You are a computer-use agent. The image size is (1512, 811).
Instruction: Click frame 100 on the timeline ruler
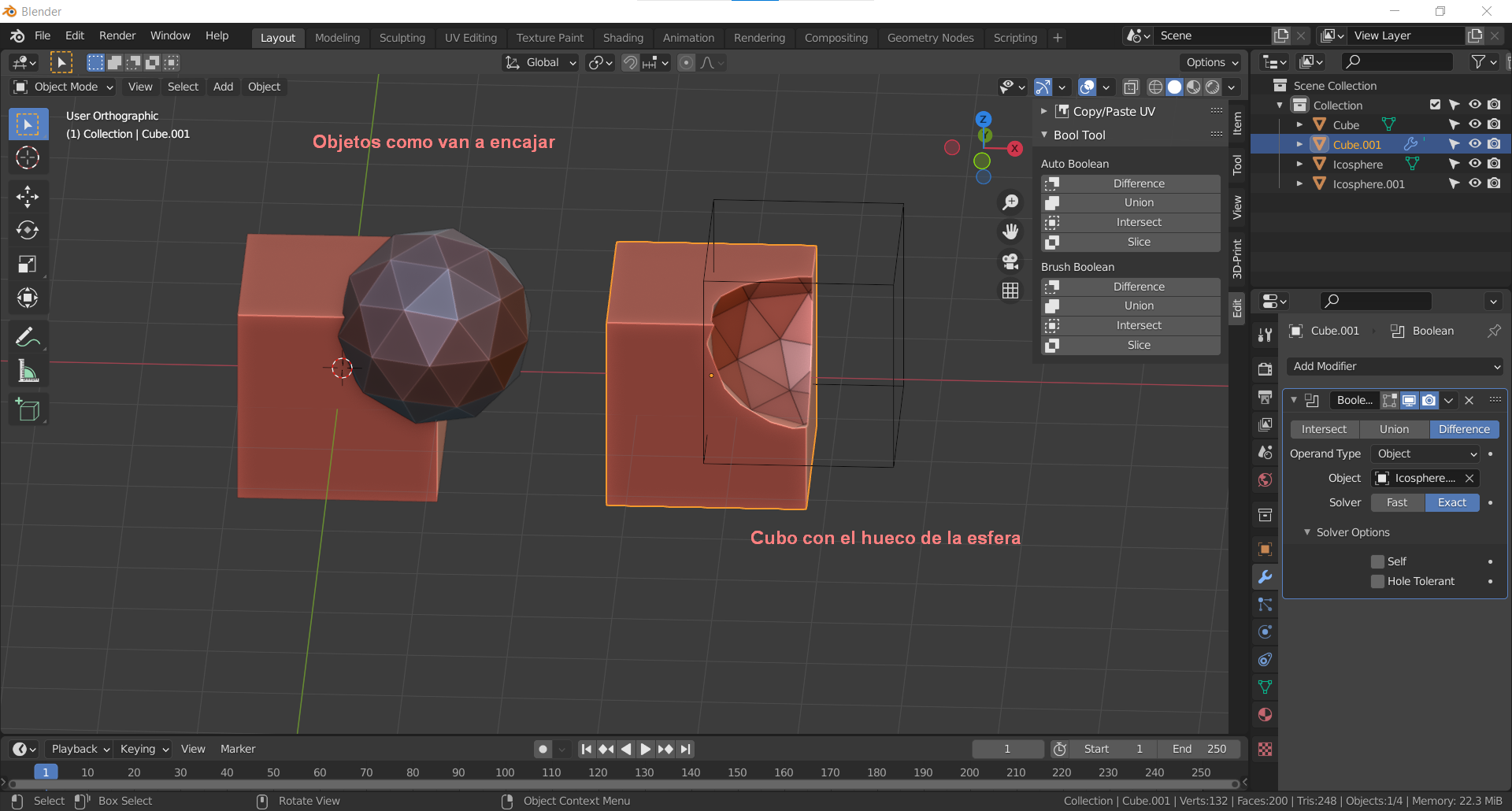tap(505, 772)
